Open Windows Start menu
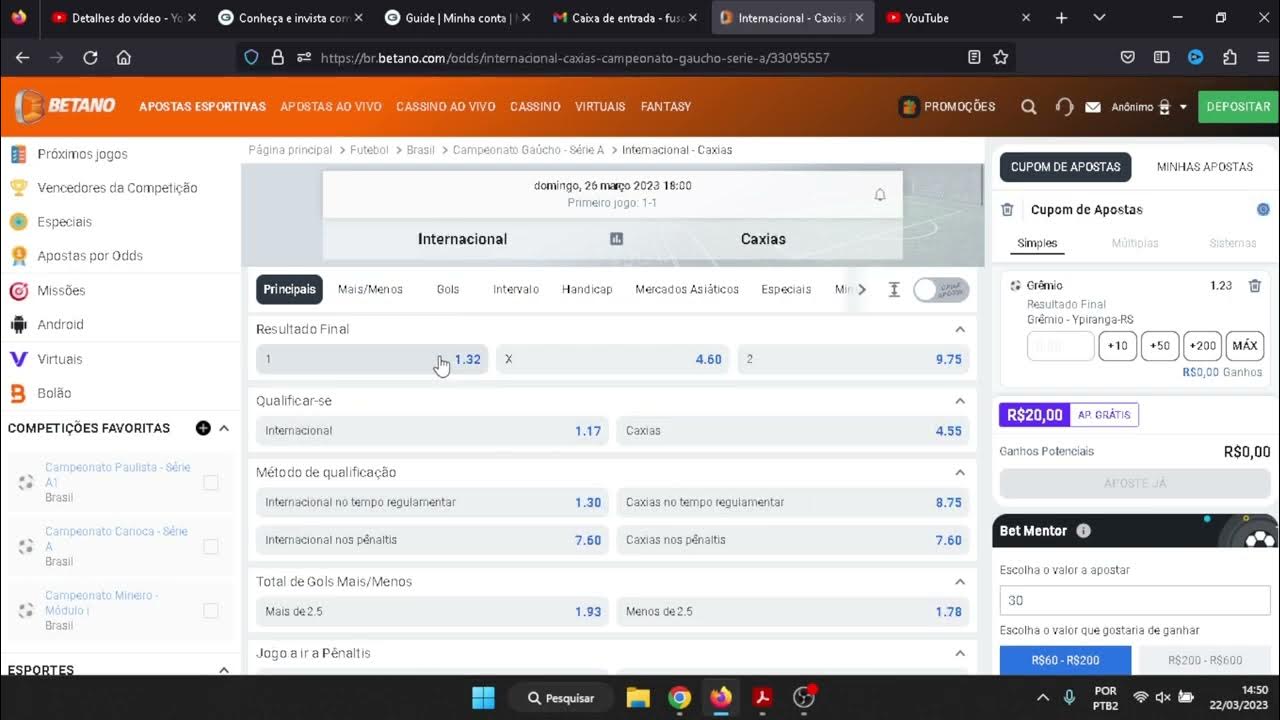The image size is (1280, 720). [483, 697]
